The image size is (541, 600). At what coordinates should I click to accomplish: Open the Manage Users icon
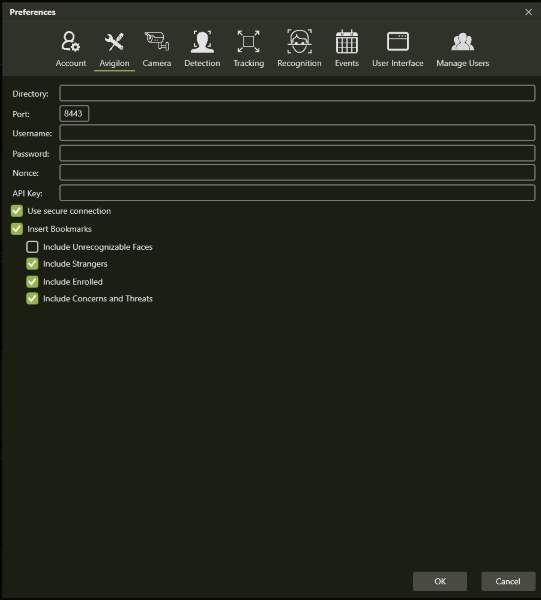pos(463,41)
